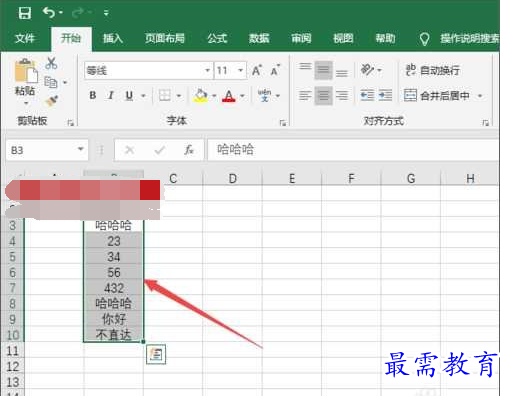Click the Insert Function fx icon
This screenshot has height=396, width=506.
pyautogui.click(x=189, y=150)
